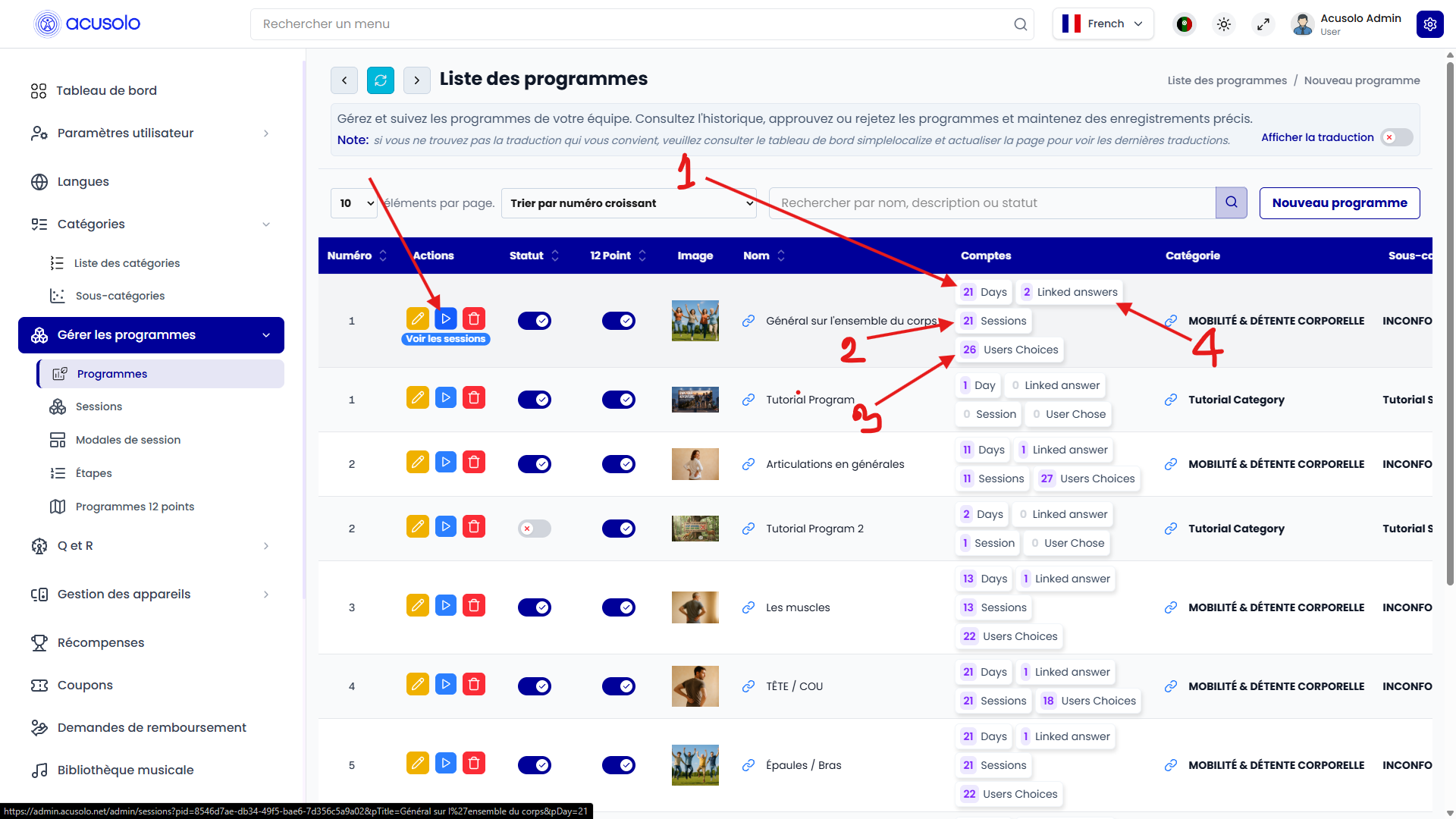Edit the Tutorial Program row
Screen dimensions: 1456x819
[418, 397]
